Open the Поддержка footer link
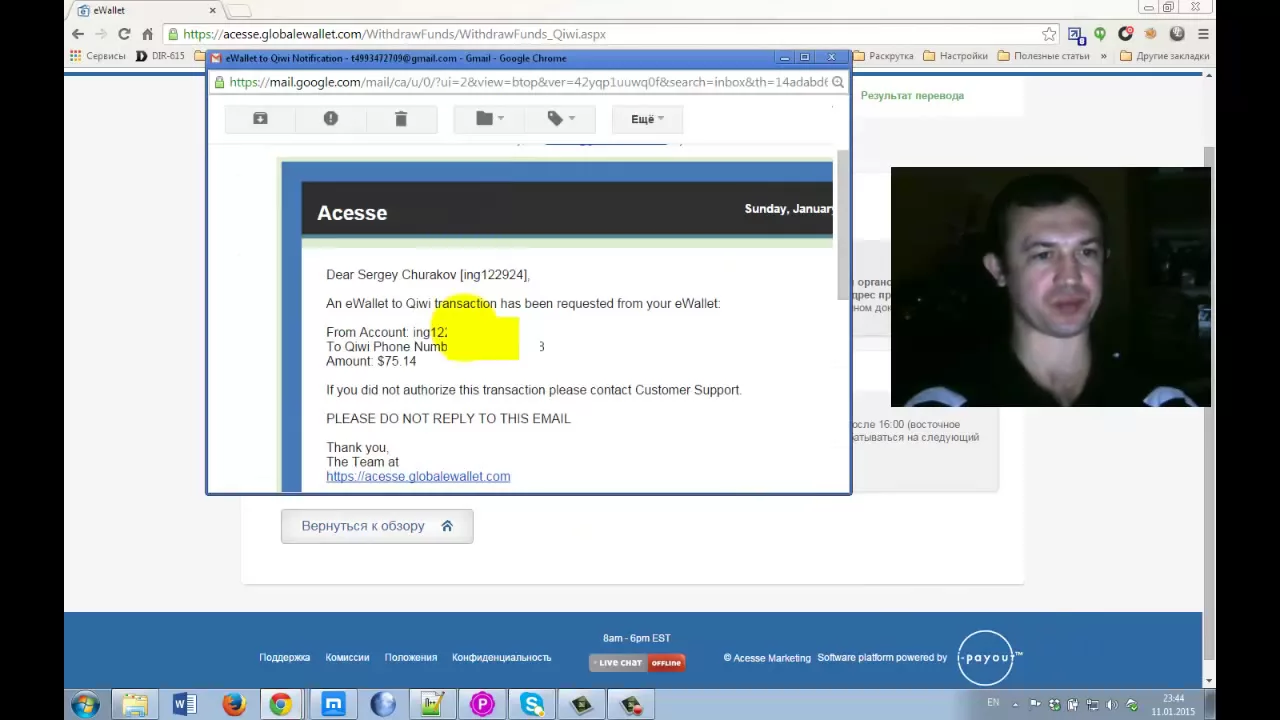 (285, 658)
